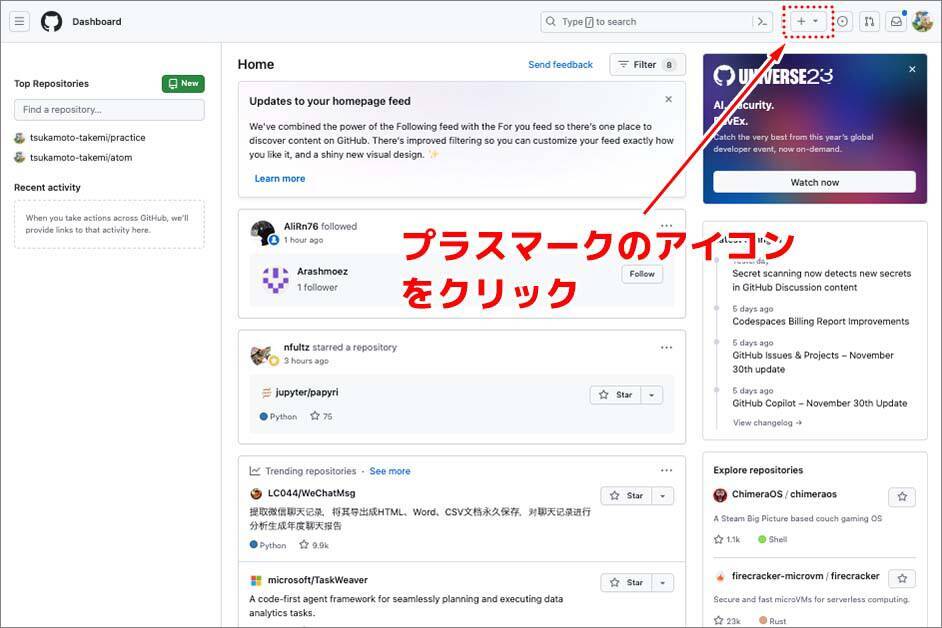The image size is (942, 628).
Task: Open Codespaces Billing Report Improvements changelog
Action: (x=821, y=322)
